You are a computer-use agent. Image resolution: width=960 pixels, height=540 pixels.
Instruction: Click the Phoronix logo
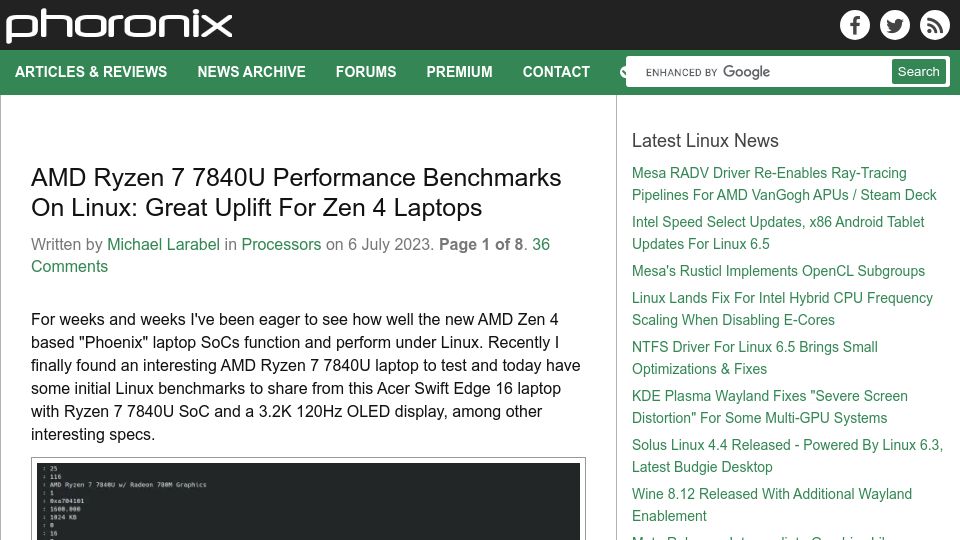click(119, 26)
